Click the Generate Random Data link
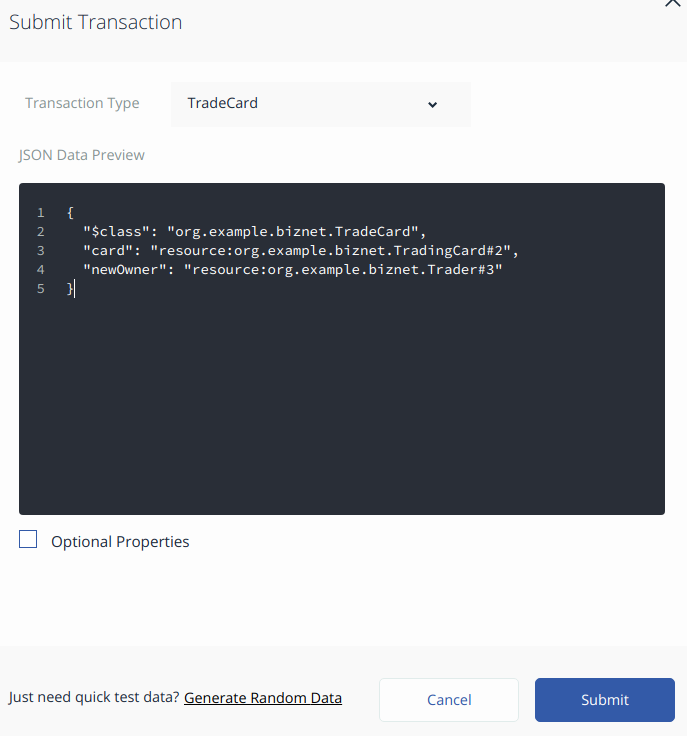The height and width of the screenshot is (736, 687). click(x=263, y=698)
